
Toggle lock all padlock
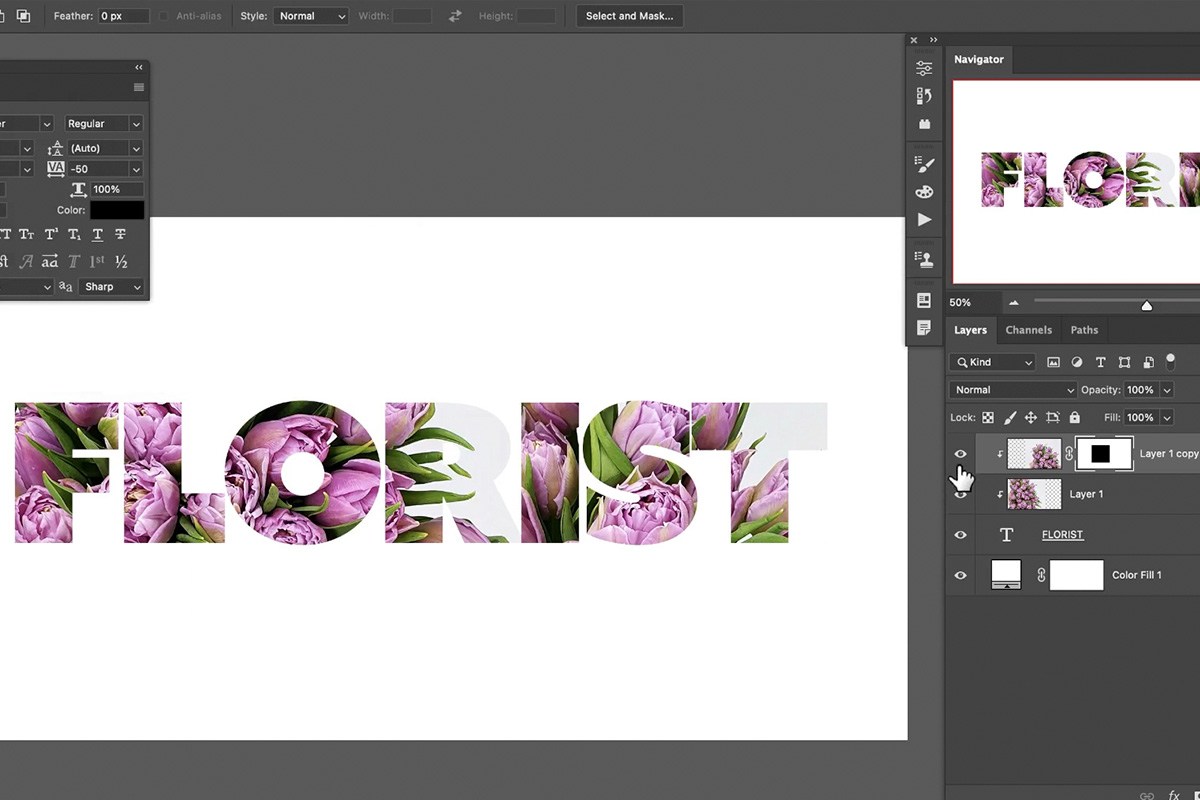pyautogui.click(x=1075, y=418)
